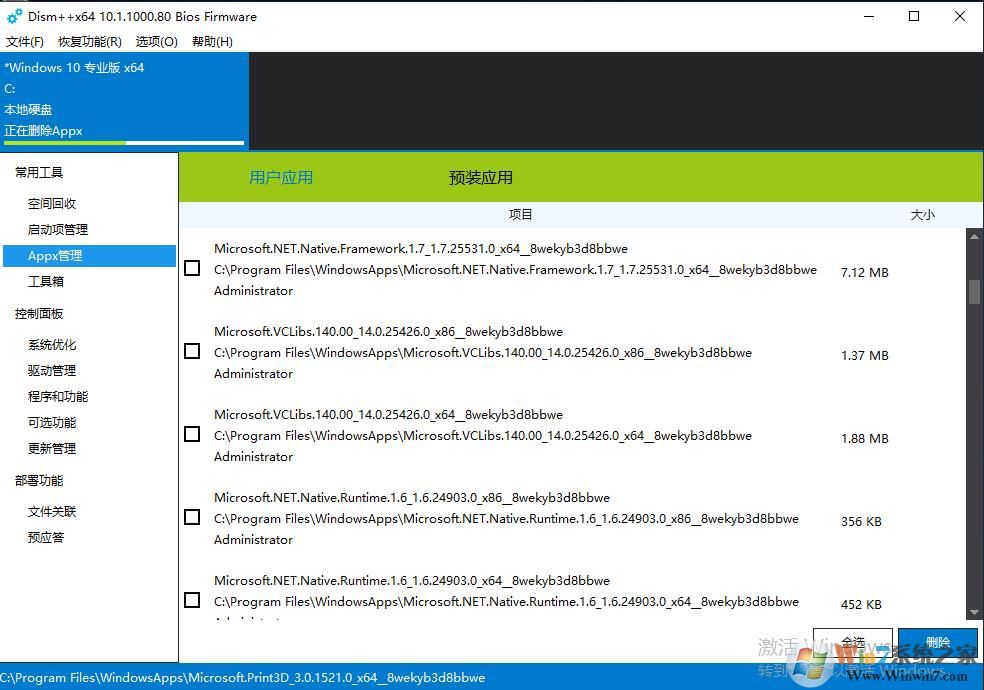This screenshot has height=690, width=984.
Task: Click the Print3D path in the status bar
Action: [x=243, y=677]
